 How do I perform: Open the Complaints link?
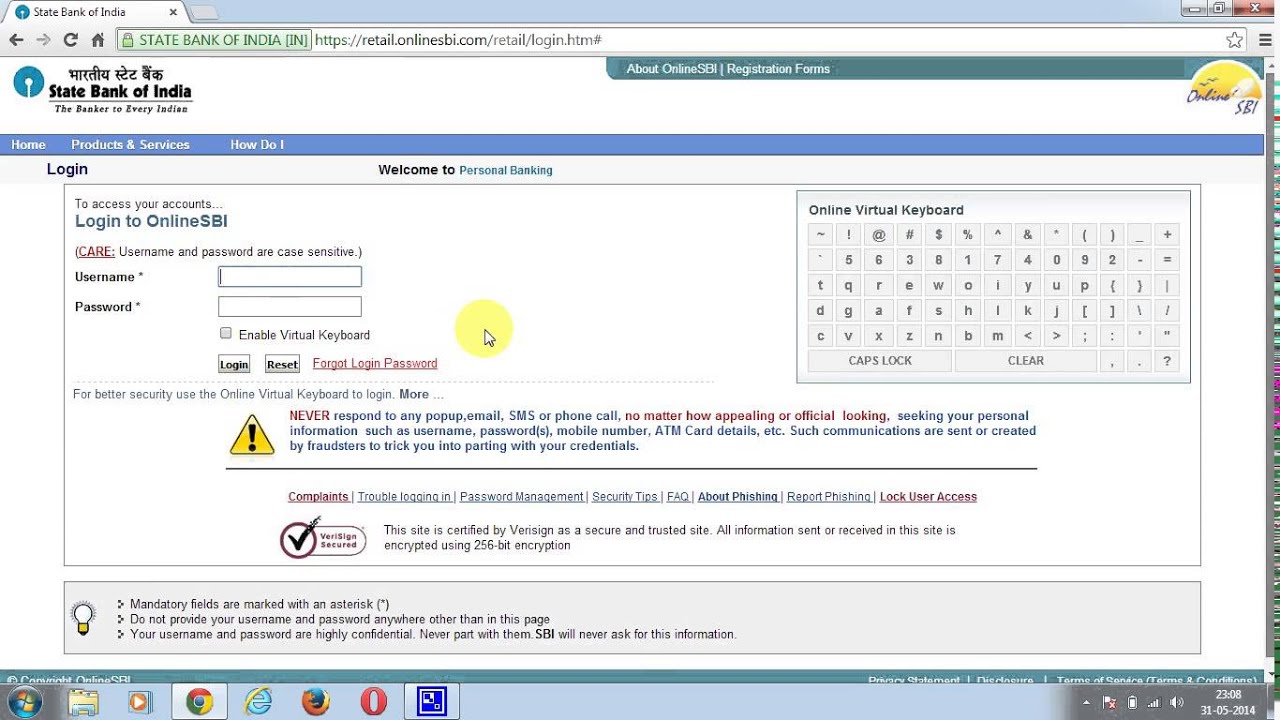coord(318,497)
